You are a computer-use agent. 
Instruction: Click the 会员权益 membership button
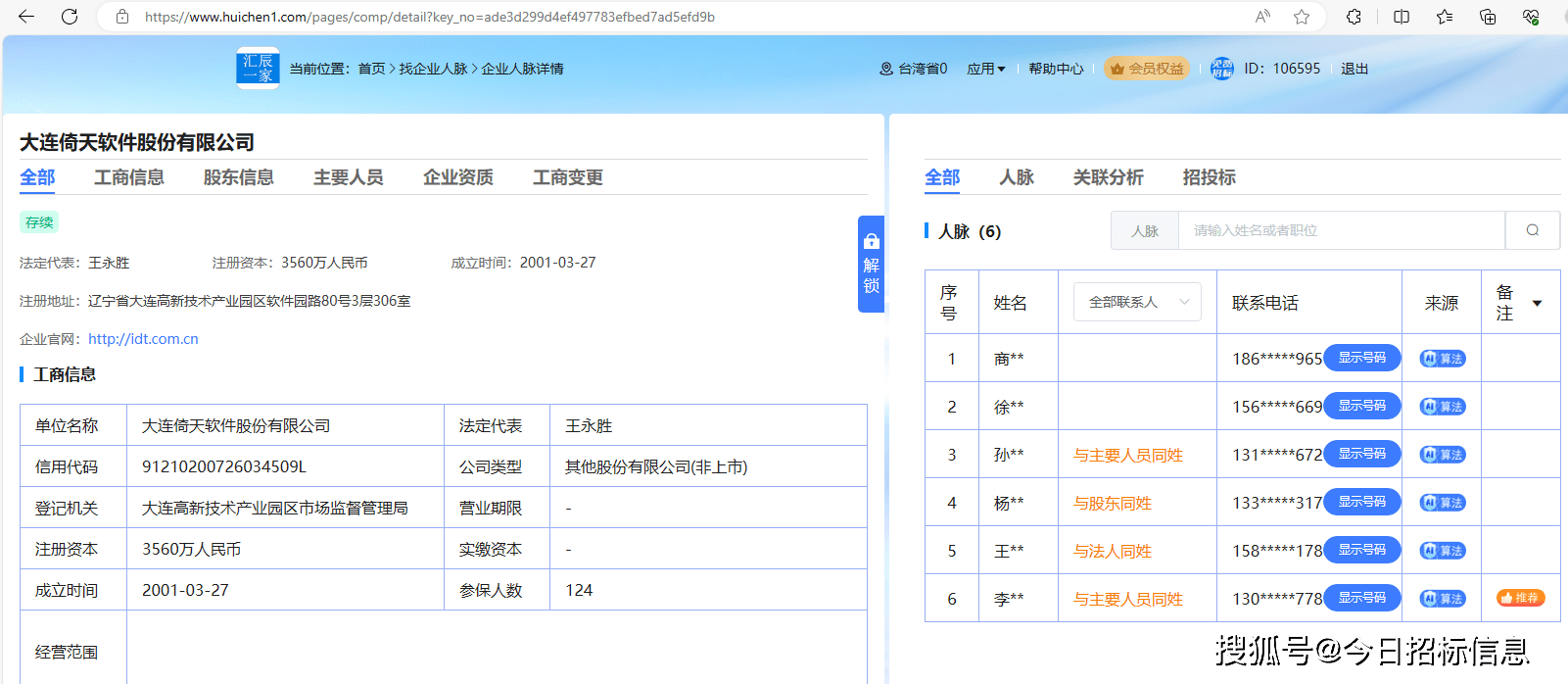tap(1147, 69)
